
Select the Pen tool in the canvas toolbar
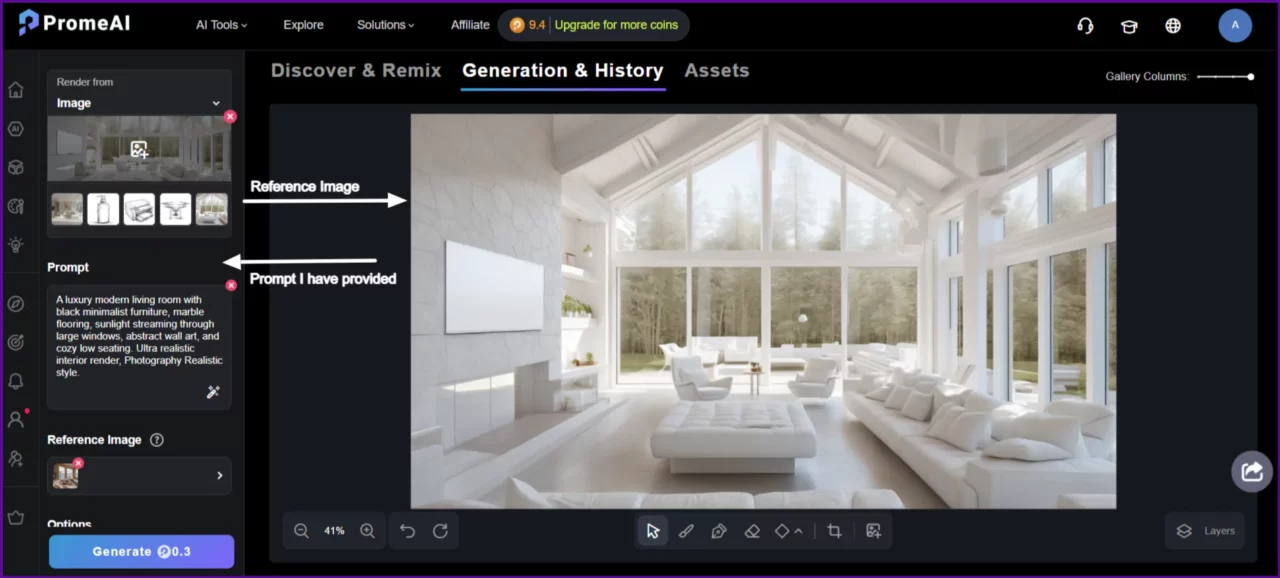[719, 531]
